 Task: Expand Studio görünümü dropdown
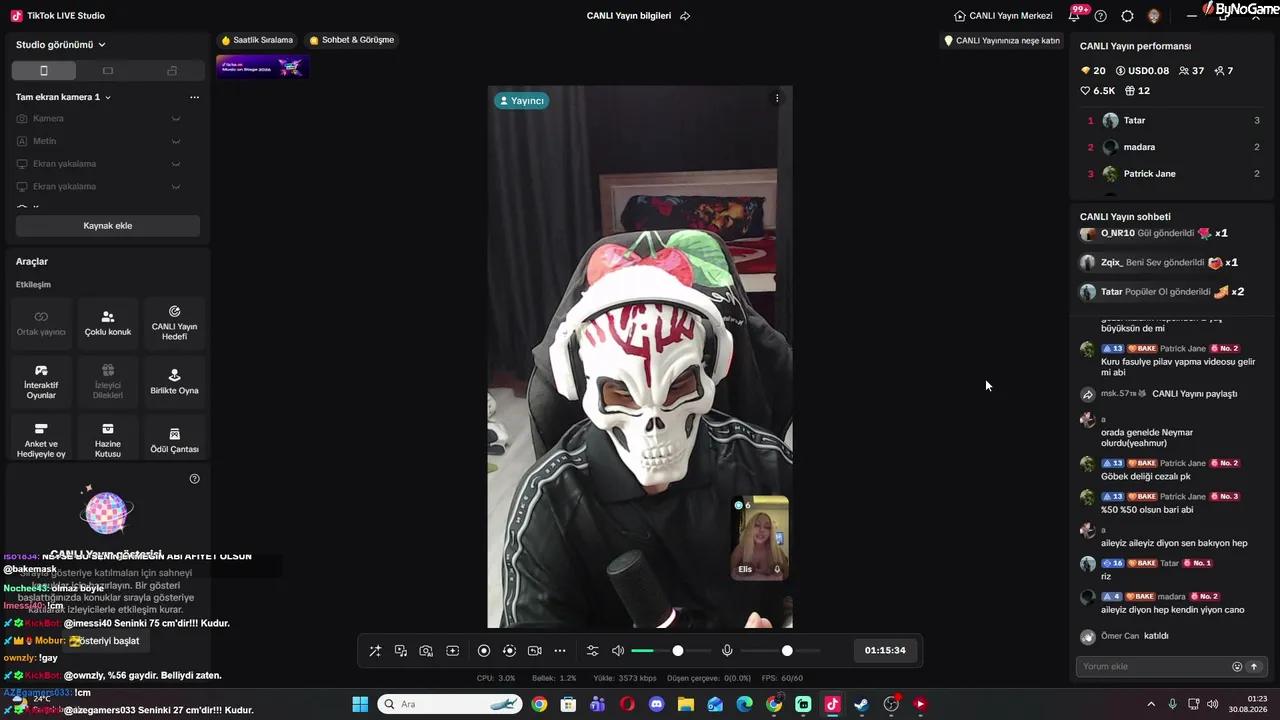61,45
